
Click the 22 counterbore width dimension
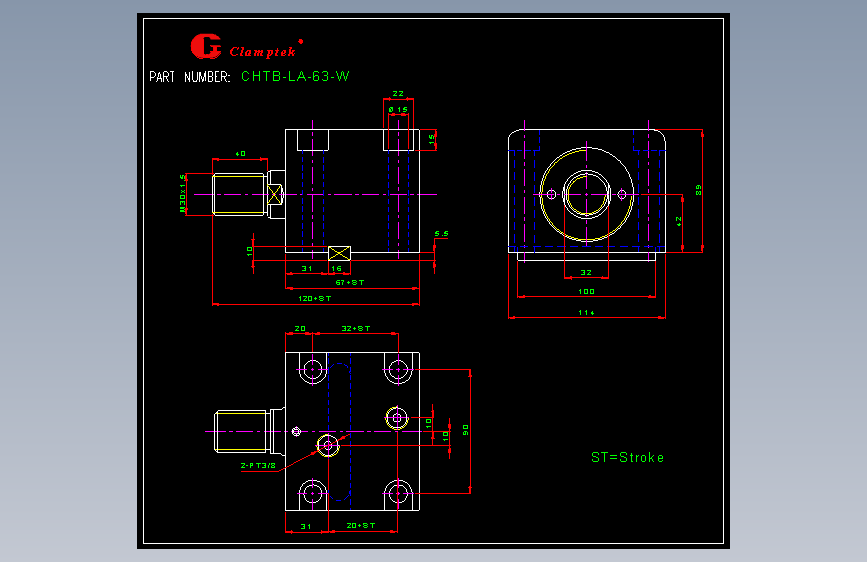[x=398, y=93]
